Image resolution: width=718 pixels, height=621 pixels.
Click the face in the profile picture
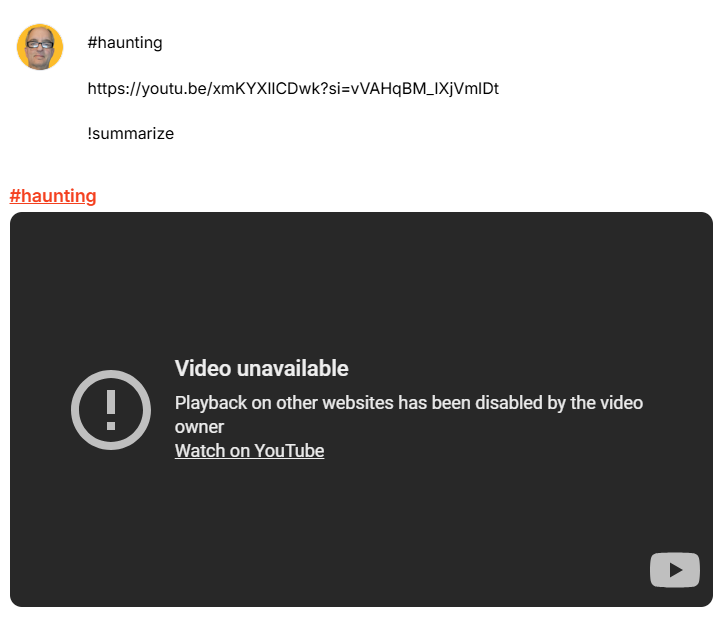(39, 49)
